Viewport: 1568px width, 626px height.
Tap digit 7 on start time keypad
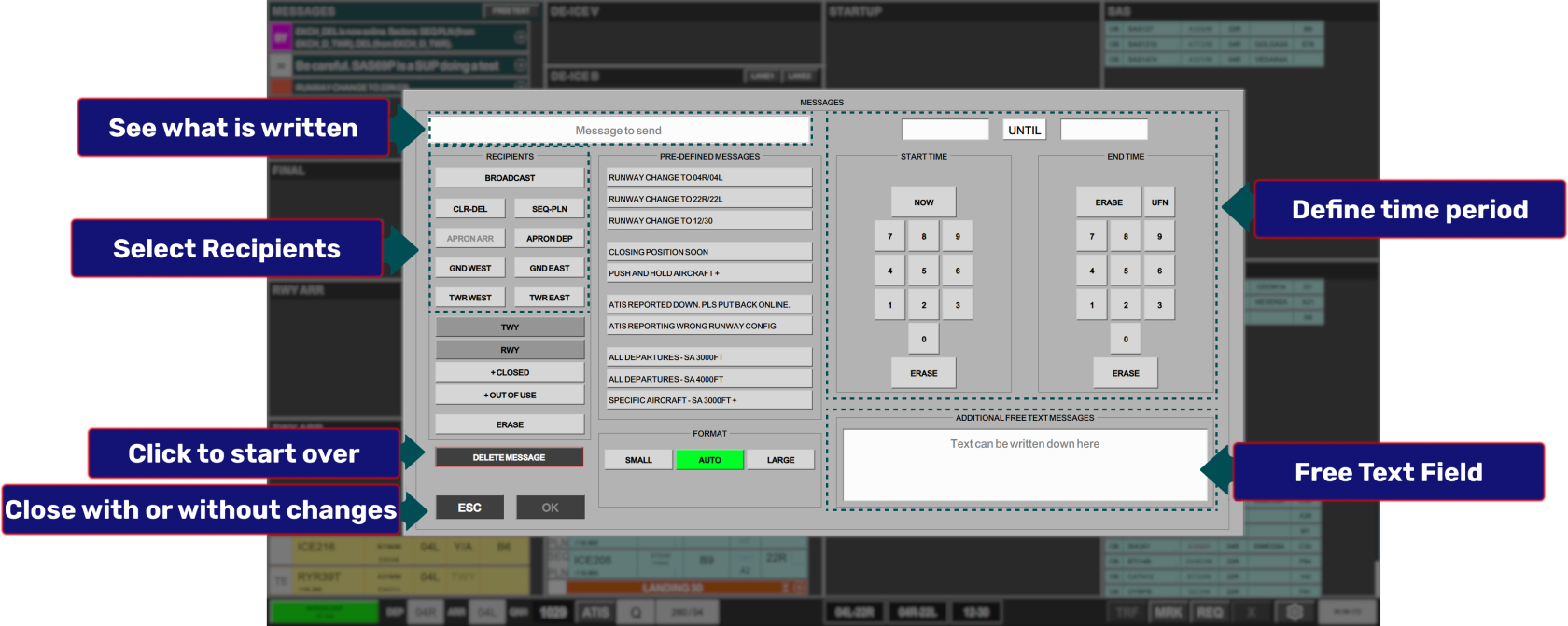(890, 236)
